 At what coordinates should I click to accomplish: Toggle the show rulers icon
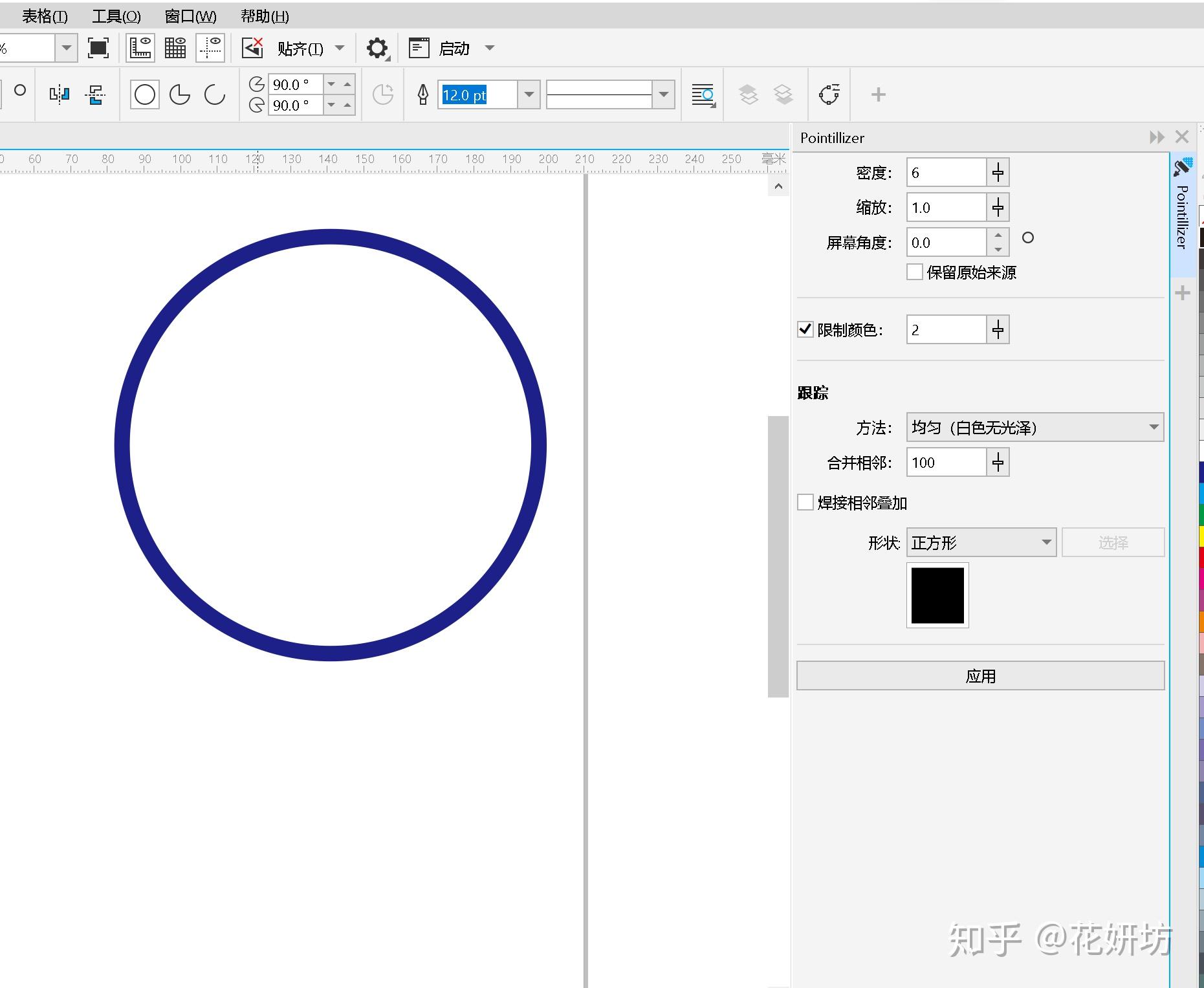click(140, 48)
